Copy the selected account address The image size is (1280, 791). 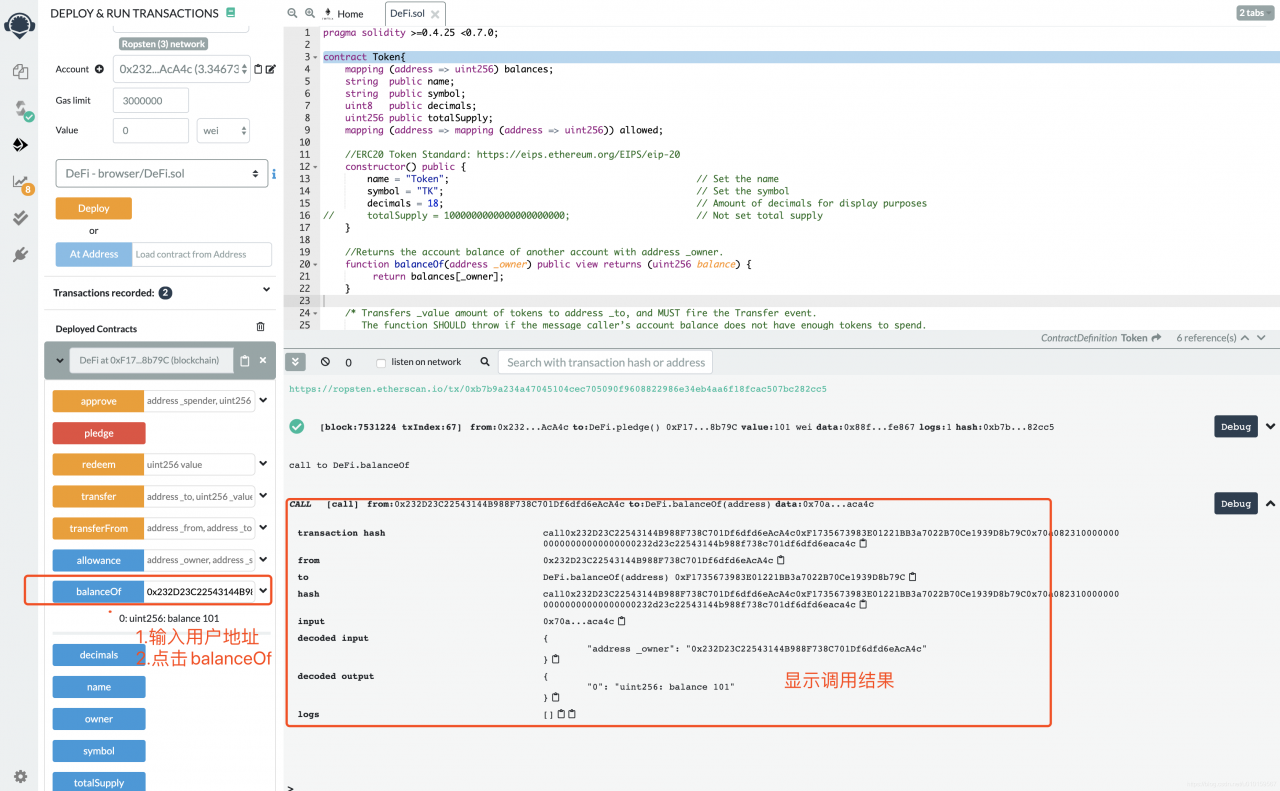(258, 69)
